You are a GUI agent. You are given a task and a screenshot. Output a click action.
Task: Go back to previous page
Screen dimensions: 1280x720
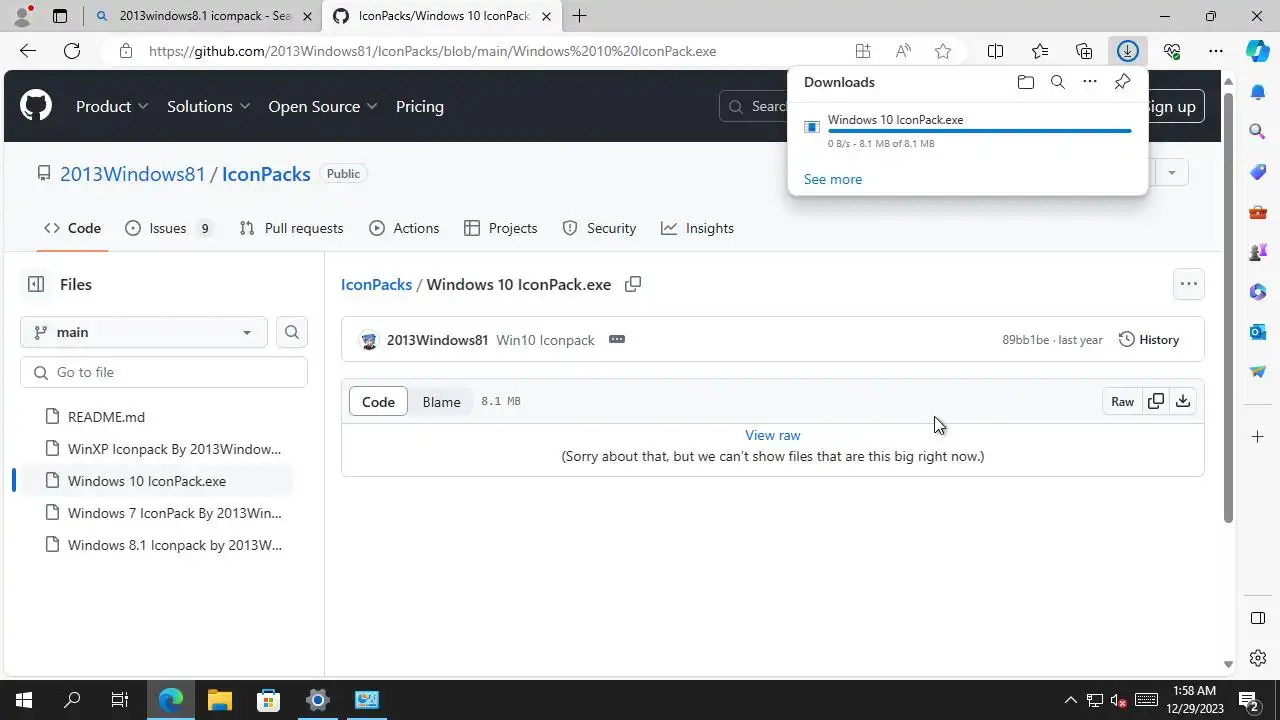point(28,51)
